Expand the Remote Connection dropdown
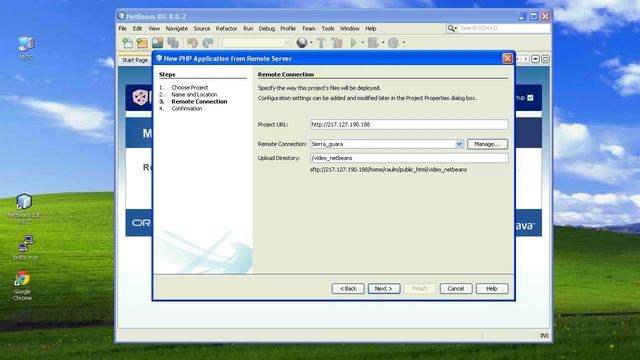Screen dimensions: 640x360 tap(459, 144)
